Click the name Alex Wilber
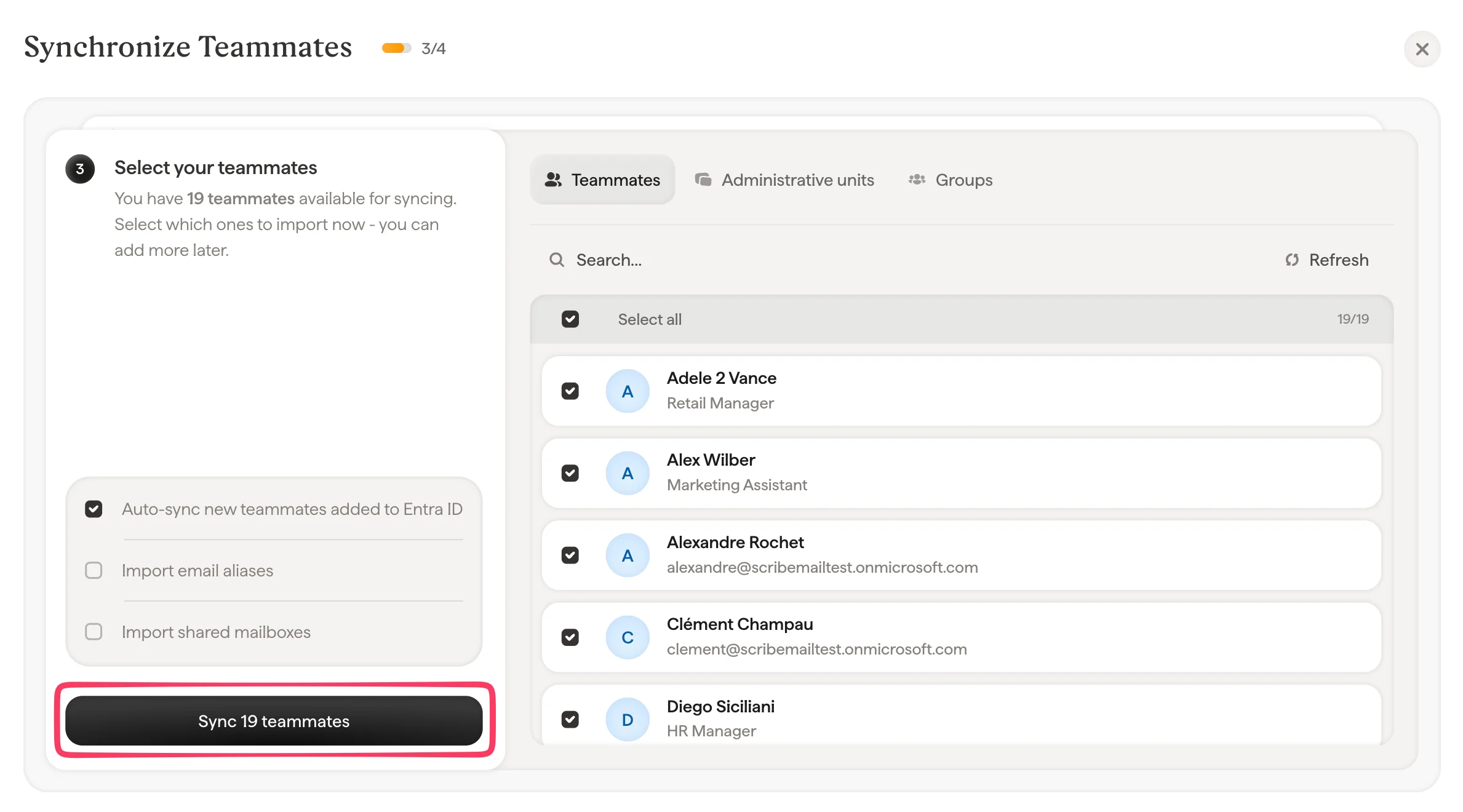This screenshot has height=812, width=1463. tap(711, 460)
